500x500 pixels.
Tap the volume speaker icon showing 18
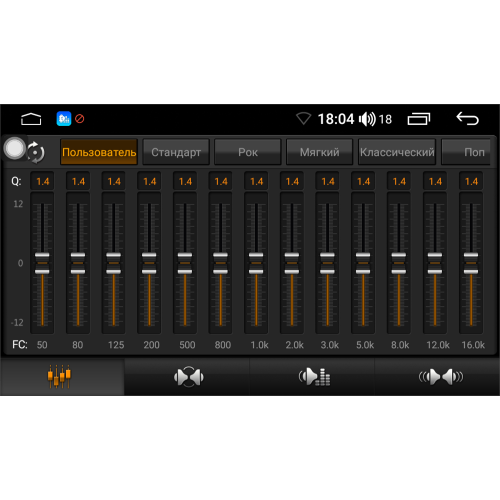(x=367, y=119)
